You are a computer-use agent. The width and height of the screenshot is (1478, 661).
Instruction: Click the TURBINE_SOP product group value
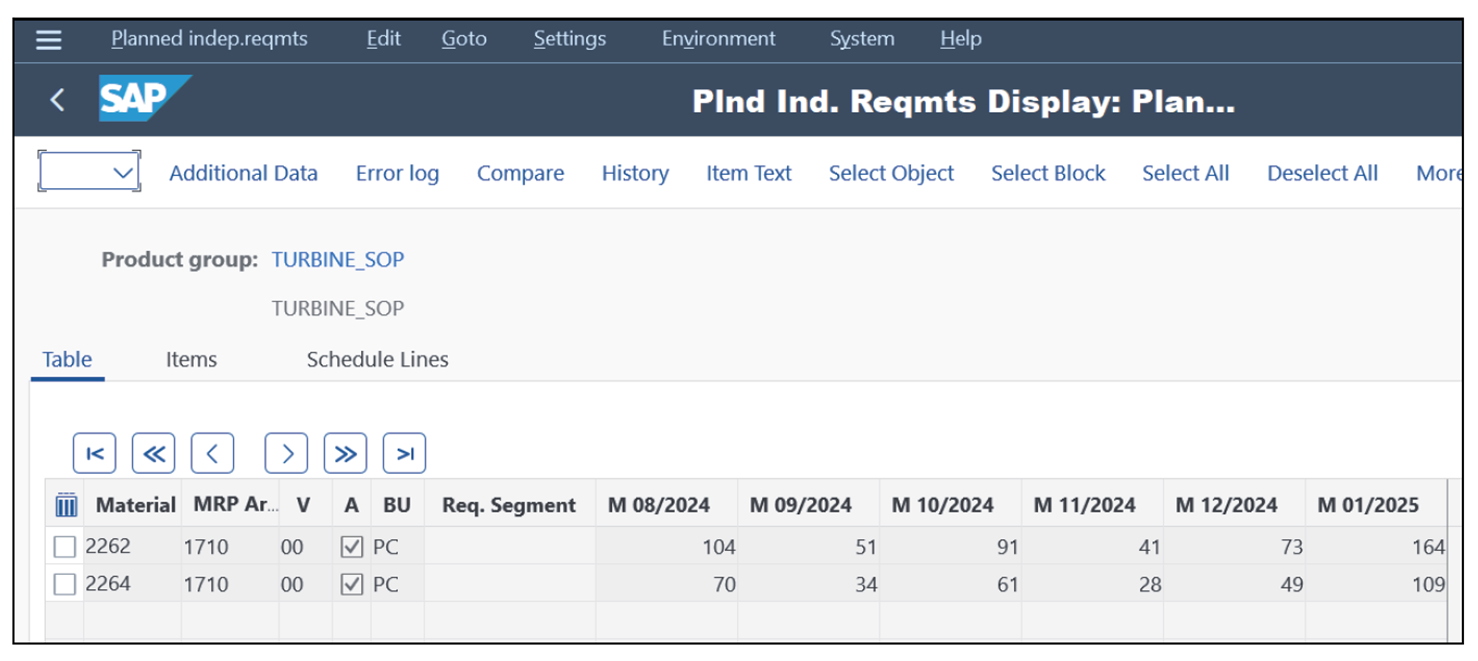point(338,260)
